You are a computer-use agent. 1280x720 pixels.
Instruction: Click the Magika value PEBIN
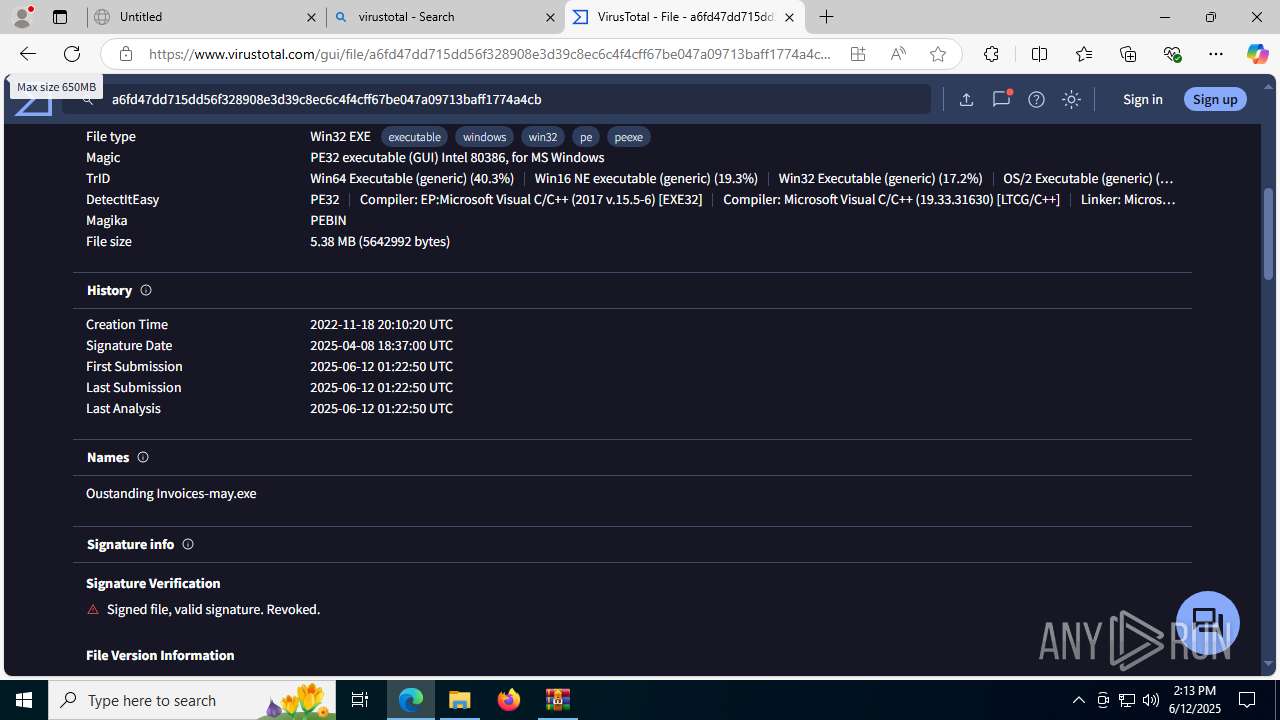328,220
